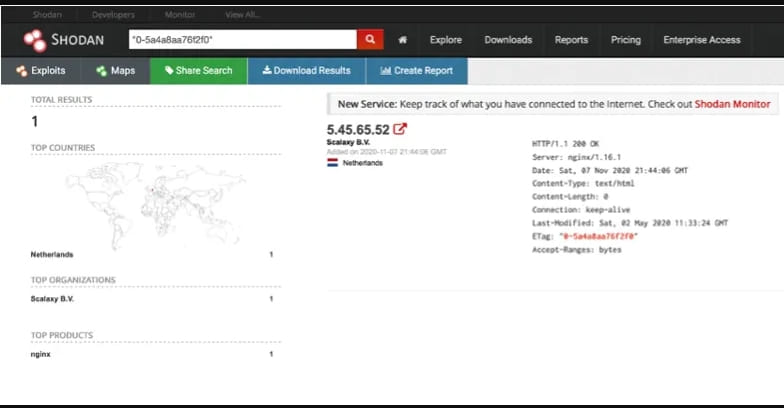784x408 pixels.
Task: Follow the Shodan Monitor link
Action: 732,104
